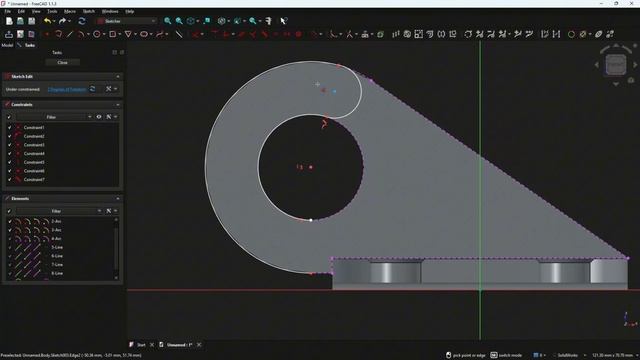The width and height of the screenshot is (640, 360).
Task: Click the Open file icon
Action: click(x=20, y=21)
